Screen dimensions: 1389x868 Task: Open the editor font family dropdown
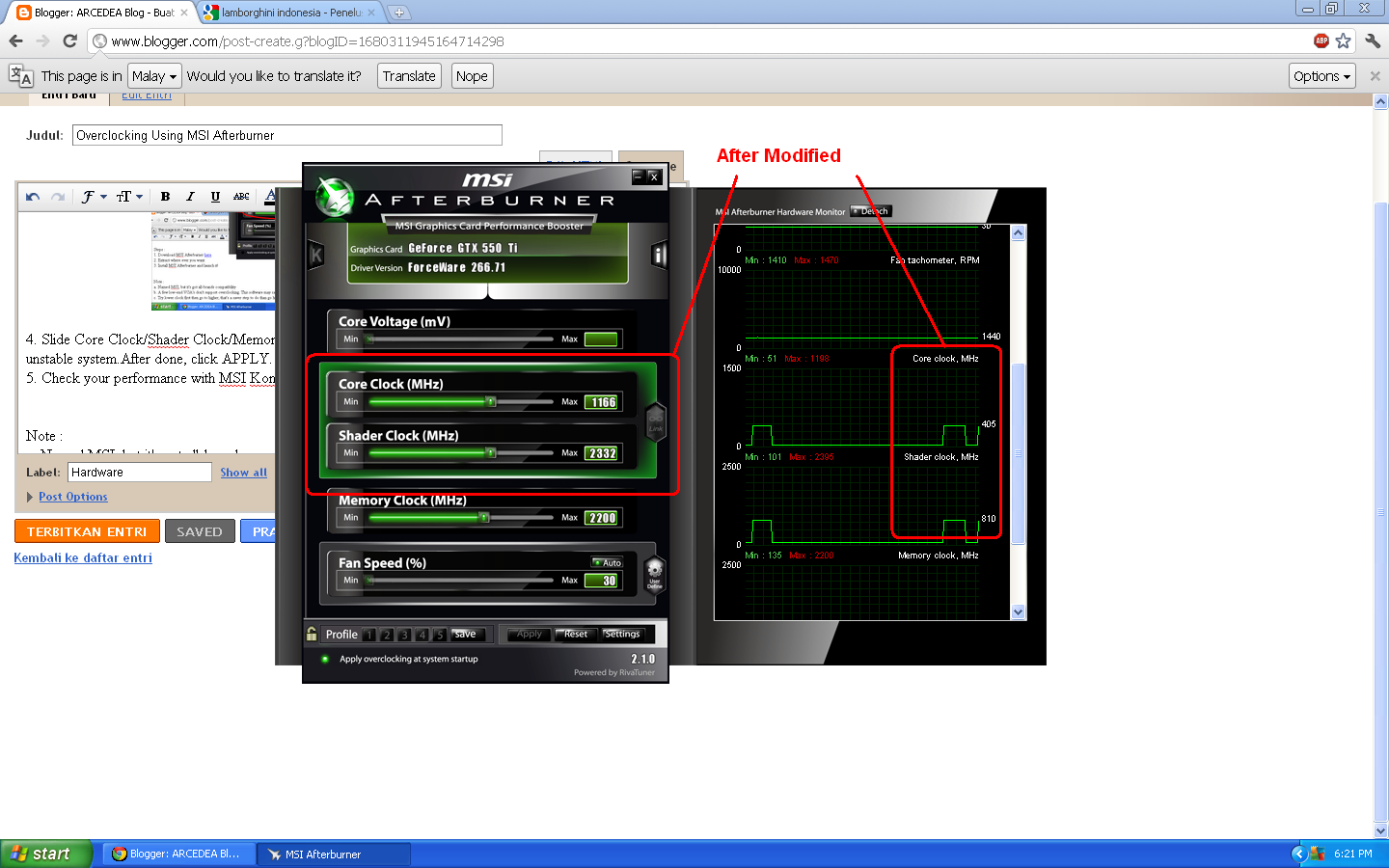click(x=94, y=197)
